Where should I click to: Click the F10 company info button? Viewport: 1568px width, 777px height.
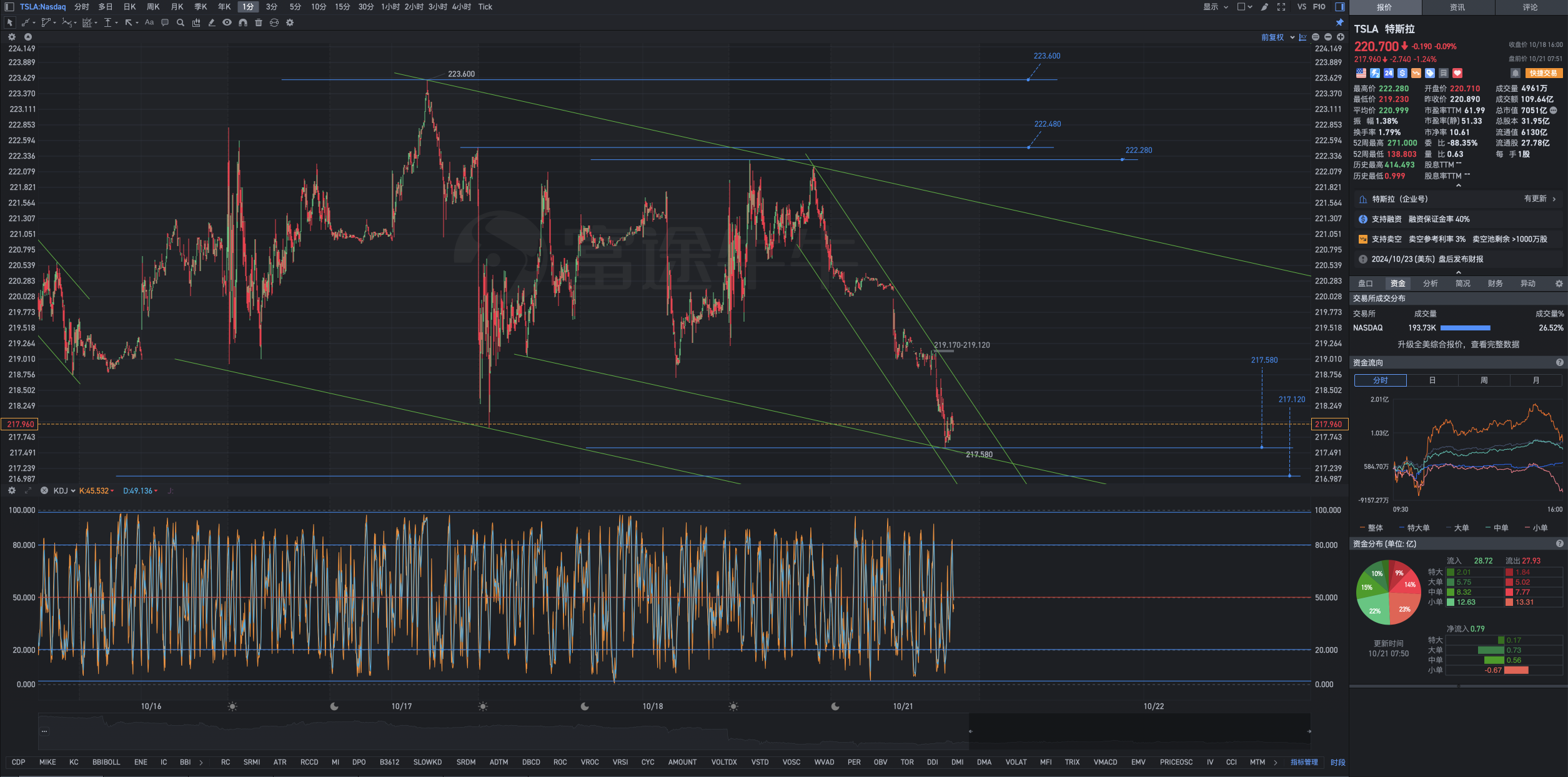point(1319,7)
